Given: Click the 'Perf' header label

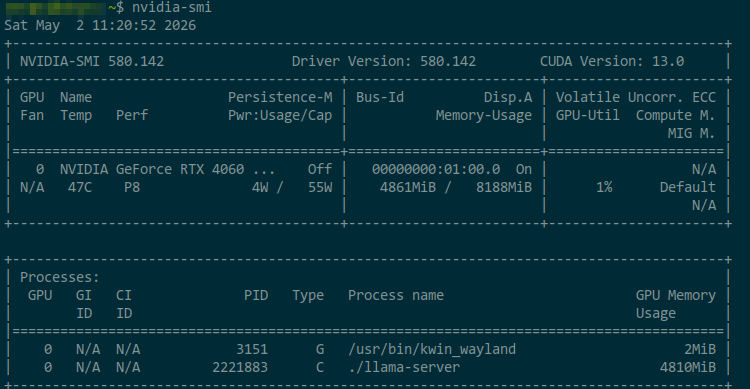Looking at the screenshot, I should 132,115.
